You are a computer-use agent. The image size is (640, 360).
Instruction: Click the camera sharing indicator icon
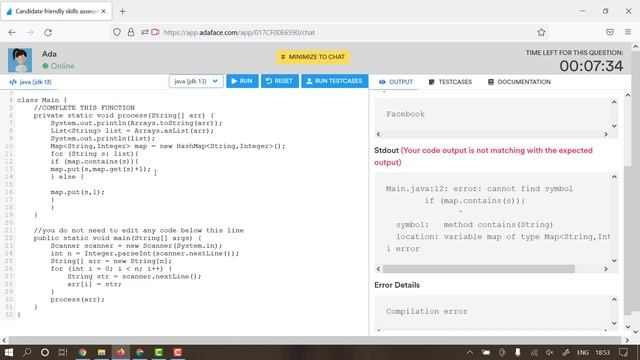[156, 32]
